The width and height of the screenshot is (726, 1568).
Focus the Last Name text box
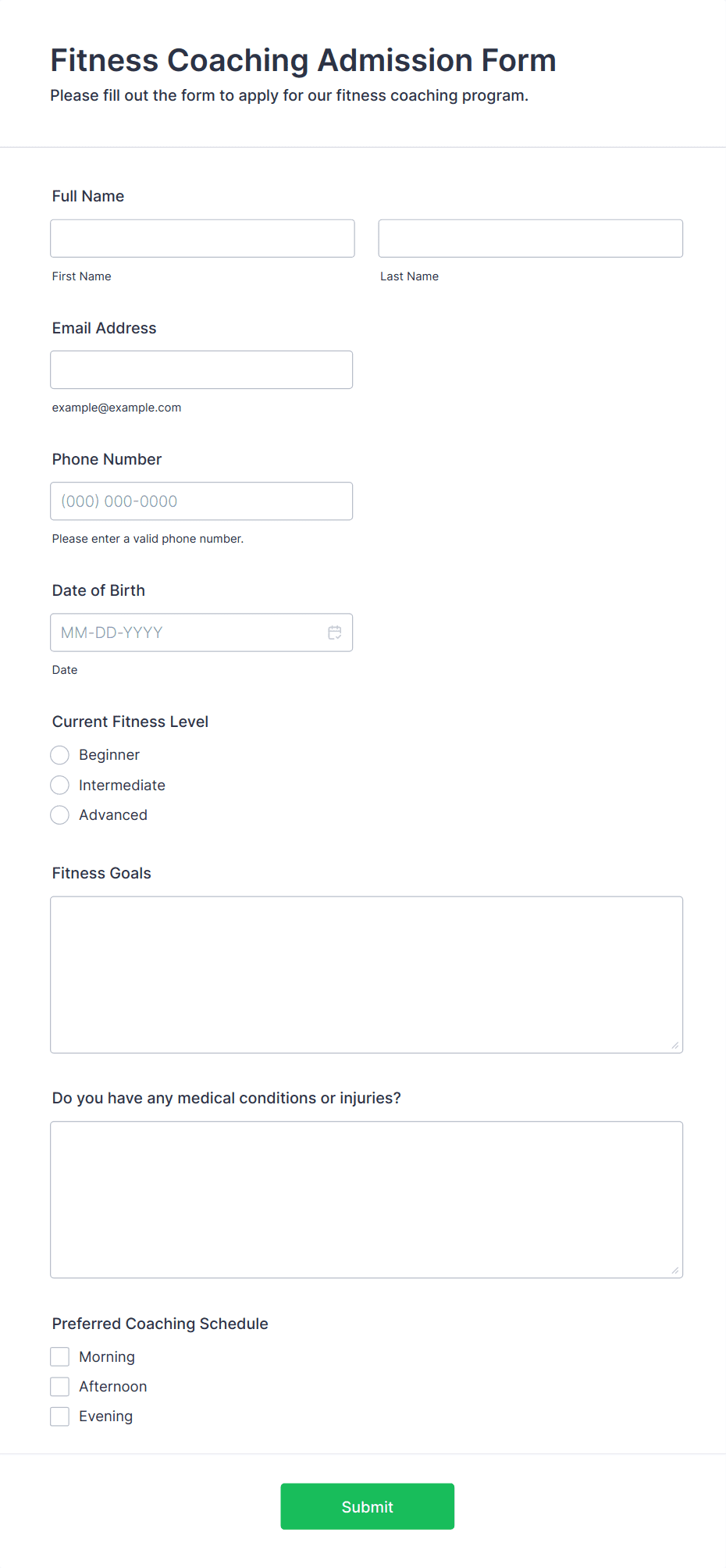(x=530, y=238)
